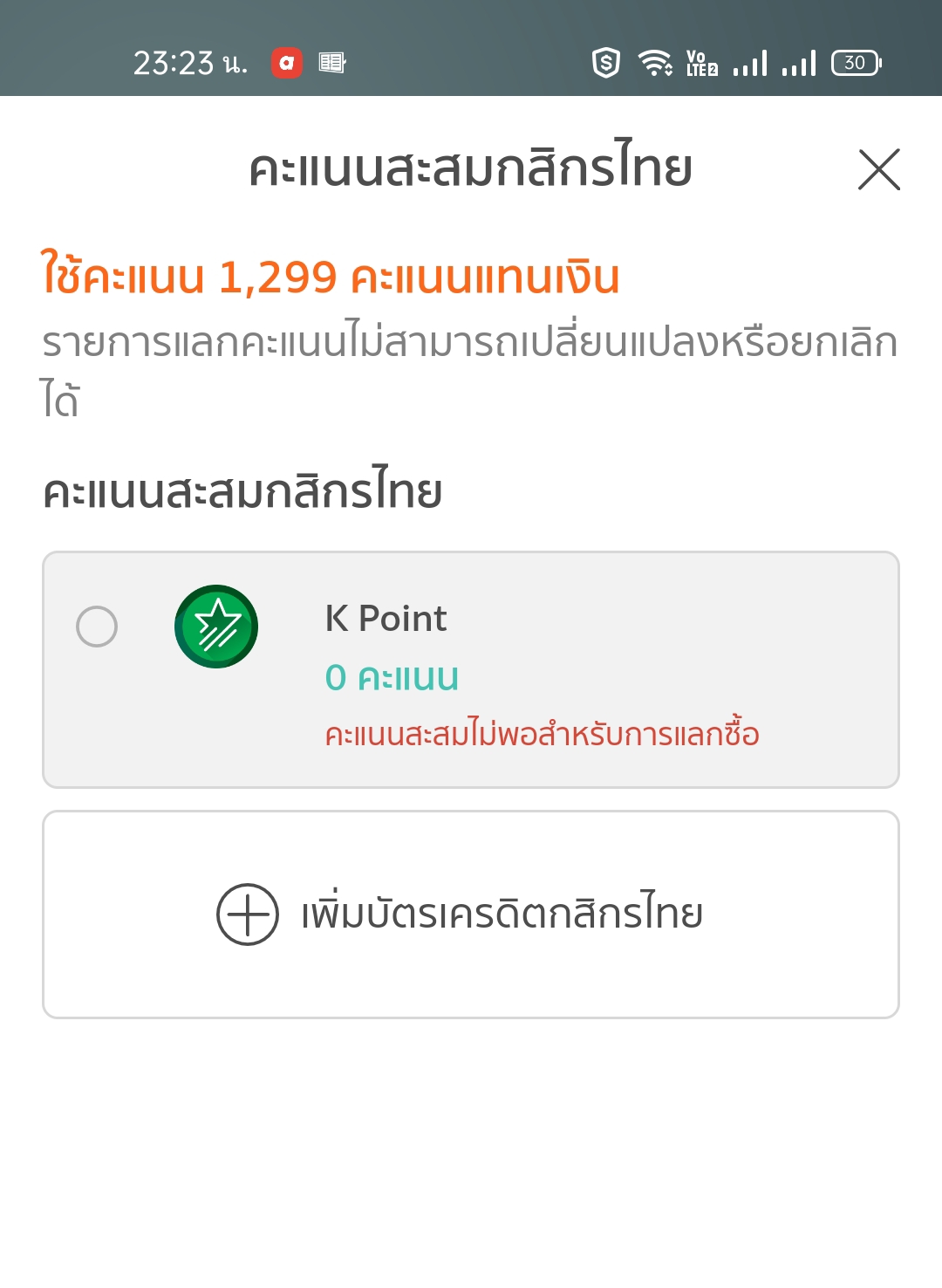The width and height of the screenshot is (942, 1288).
Task: Tap the battery level 30 indicator
Action: [857, 63]
